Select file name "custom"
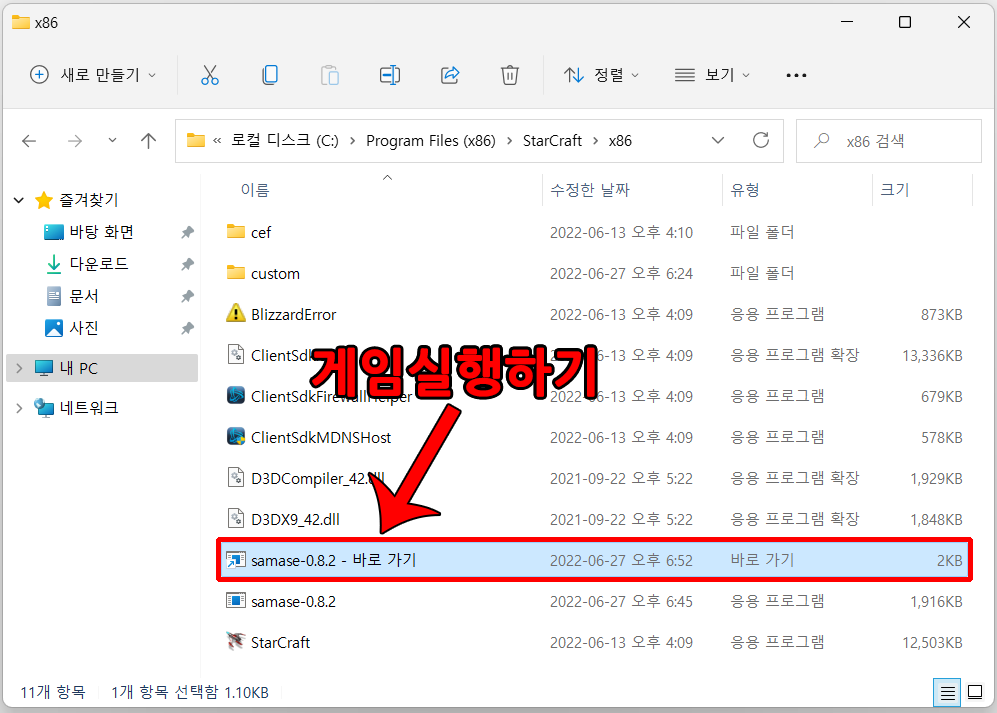The height and width of the screenshot is (713, 997). (x=275, y=273)
